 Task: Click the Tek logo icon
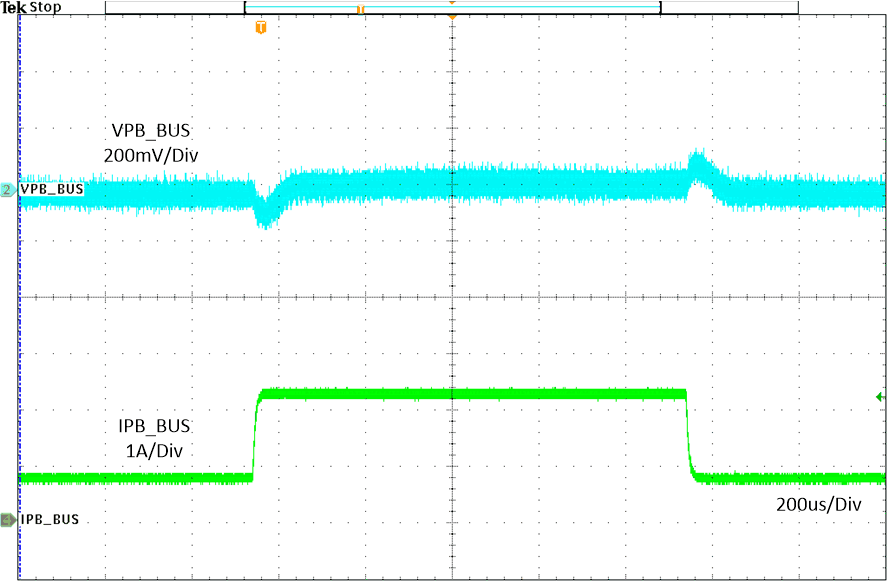pyautogui.click(x=12, y=6)
